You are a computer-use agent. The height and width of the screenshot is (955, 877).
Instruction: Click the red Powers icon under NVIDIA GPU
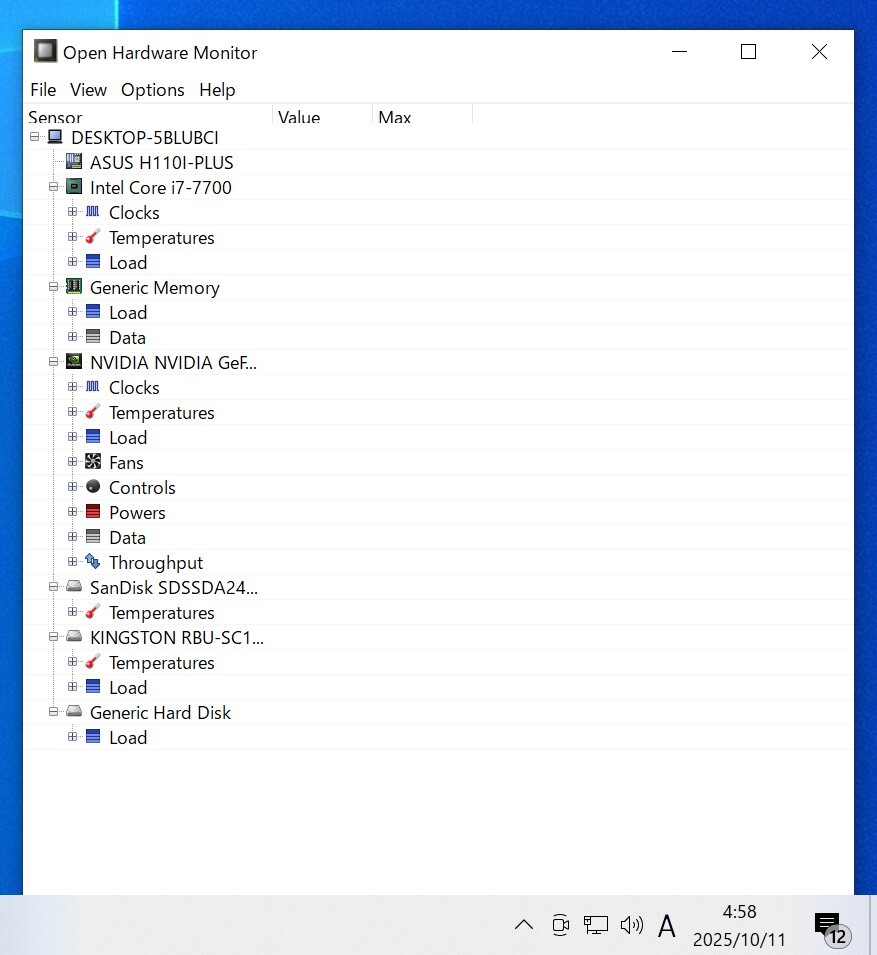93,511
